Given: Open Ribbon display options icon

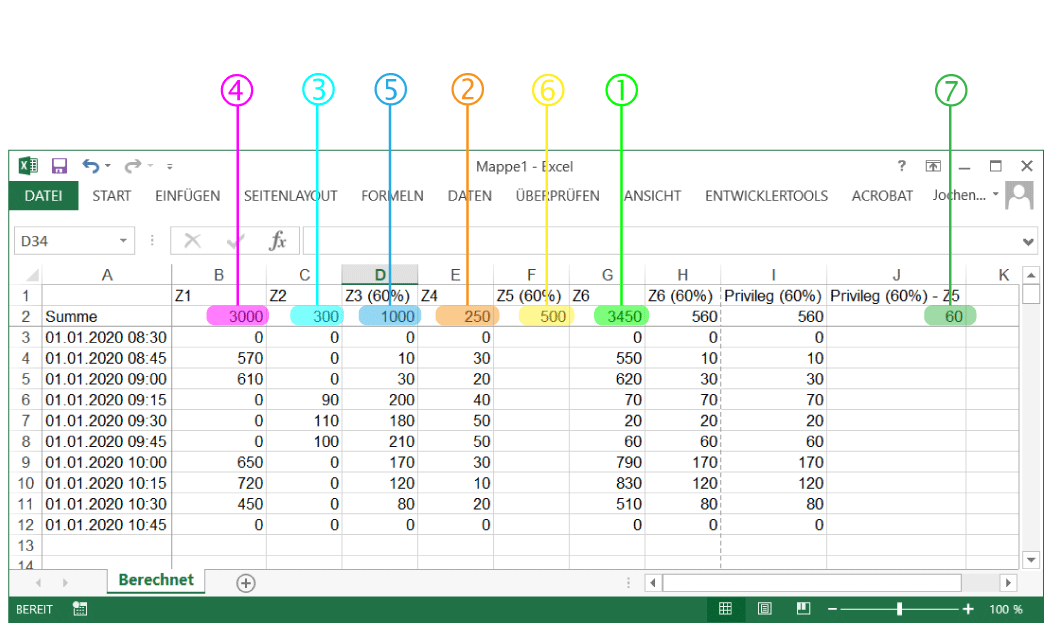Looking at the screenshot, I should (x=932, y=166).
